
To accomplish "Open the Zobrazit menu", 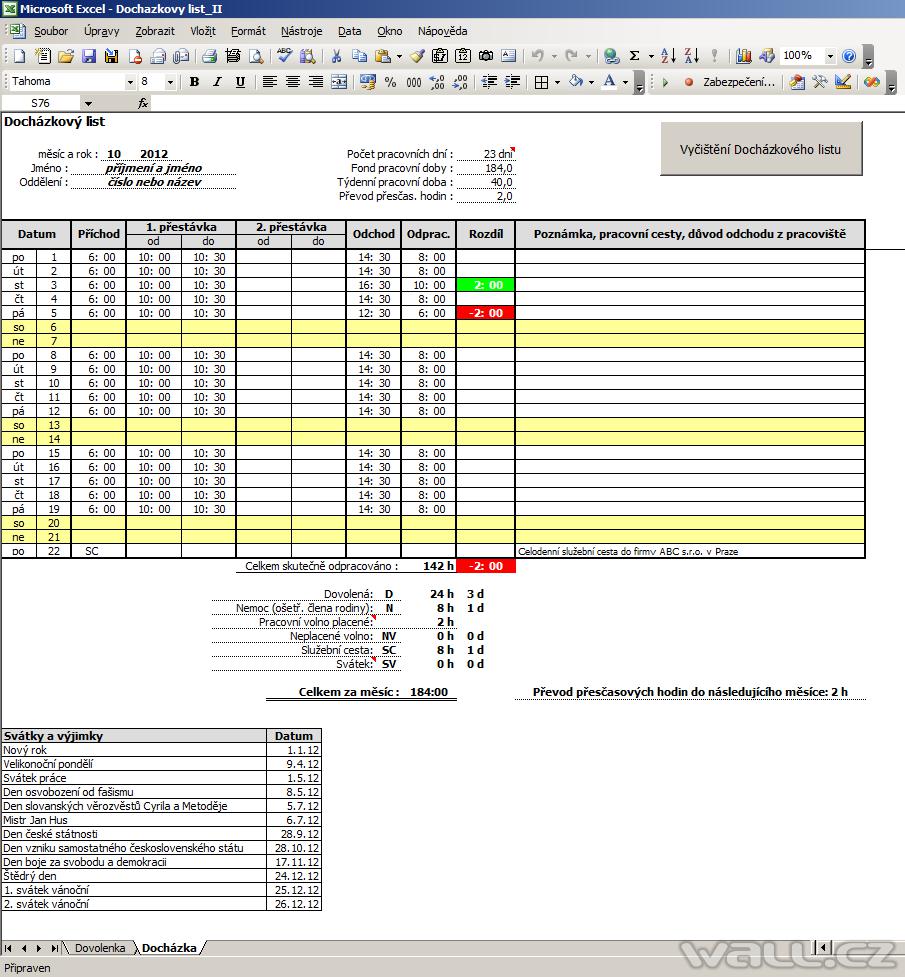I will point(155,31).
